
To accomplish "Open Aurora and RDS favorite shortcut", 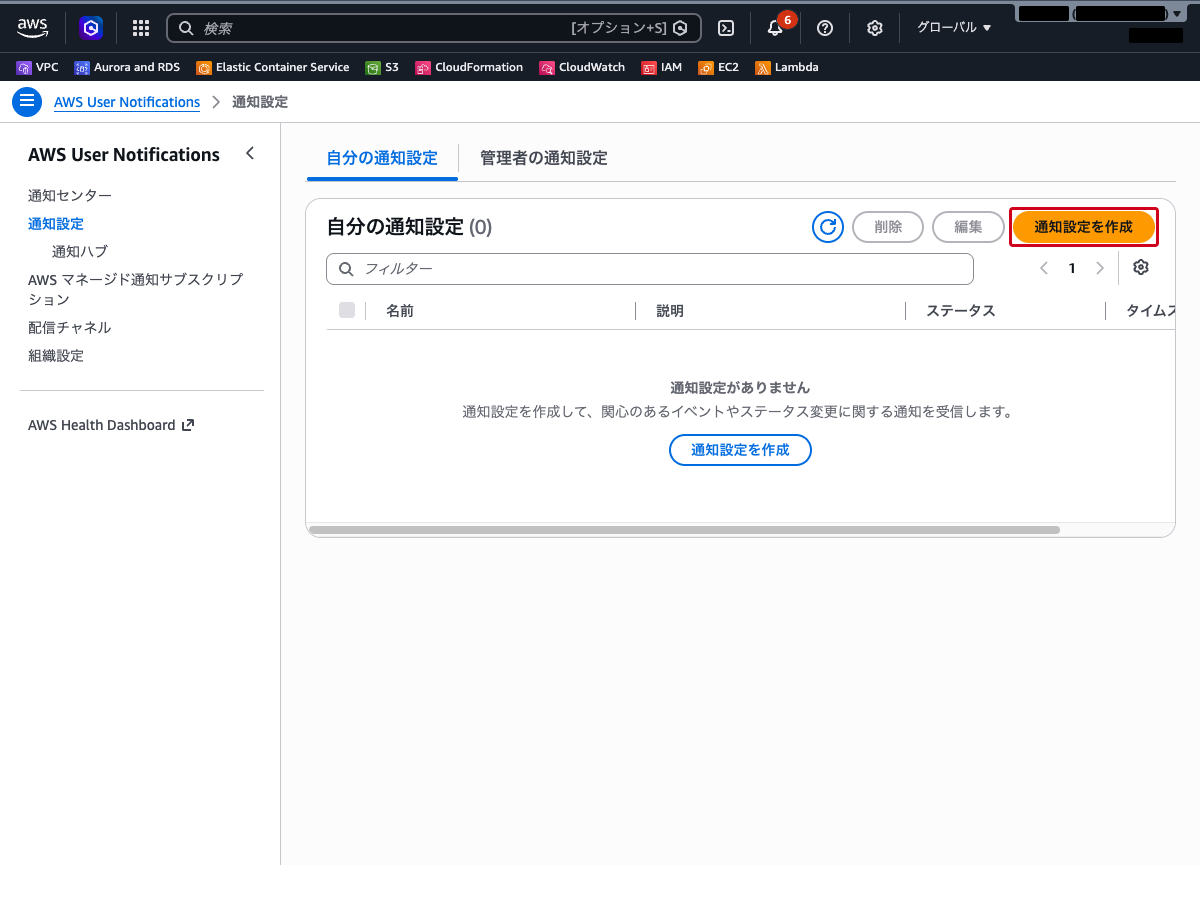I will tap(127, 68).
